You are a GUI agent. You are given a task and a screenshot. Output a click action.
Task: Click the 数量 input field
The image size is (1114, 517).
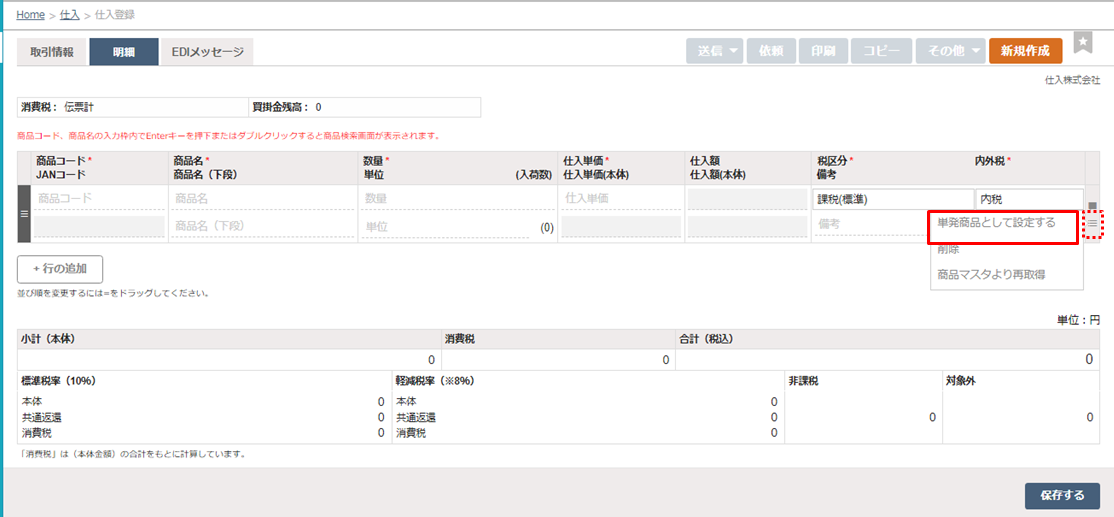(458, 199)
